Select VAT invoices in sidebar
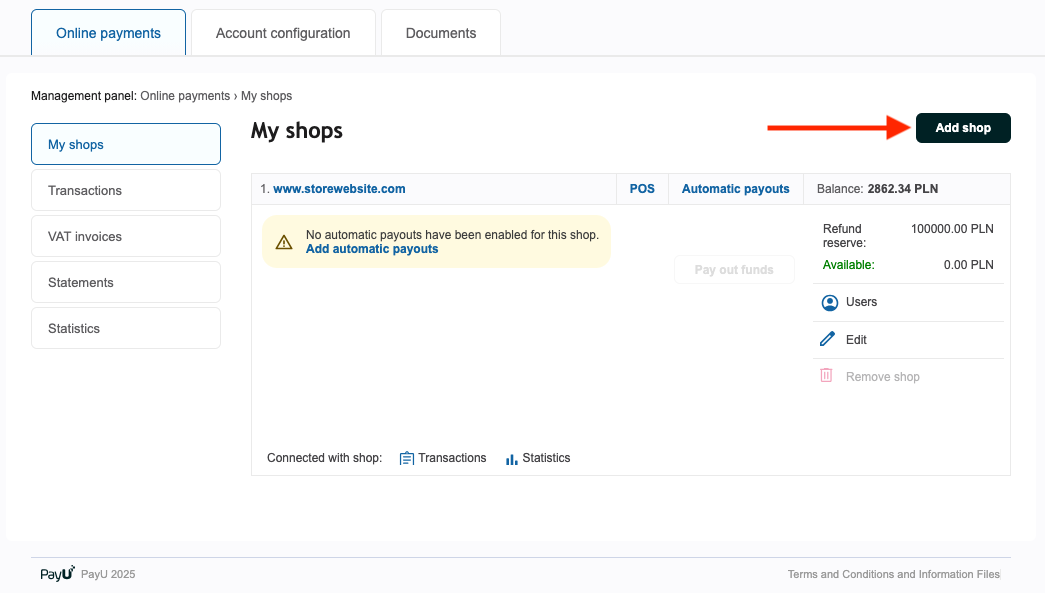The height and width of the screenshot is (593, 1045). coord(126,237)
